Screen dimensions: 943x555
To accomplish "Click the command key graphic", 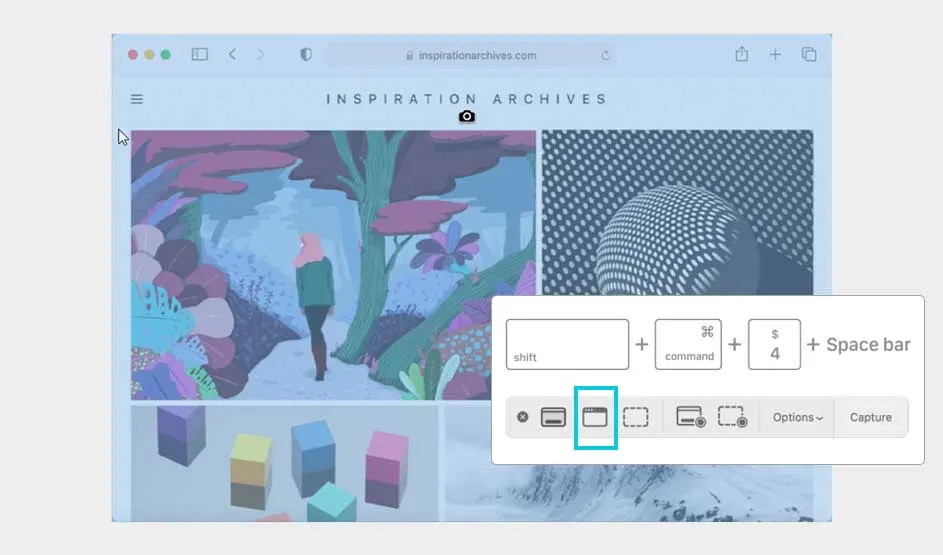I will [688, 345].
